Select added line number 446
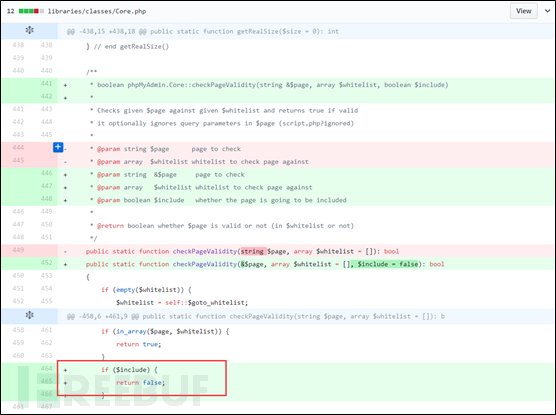 (x=46, y=173)
